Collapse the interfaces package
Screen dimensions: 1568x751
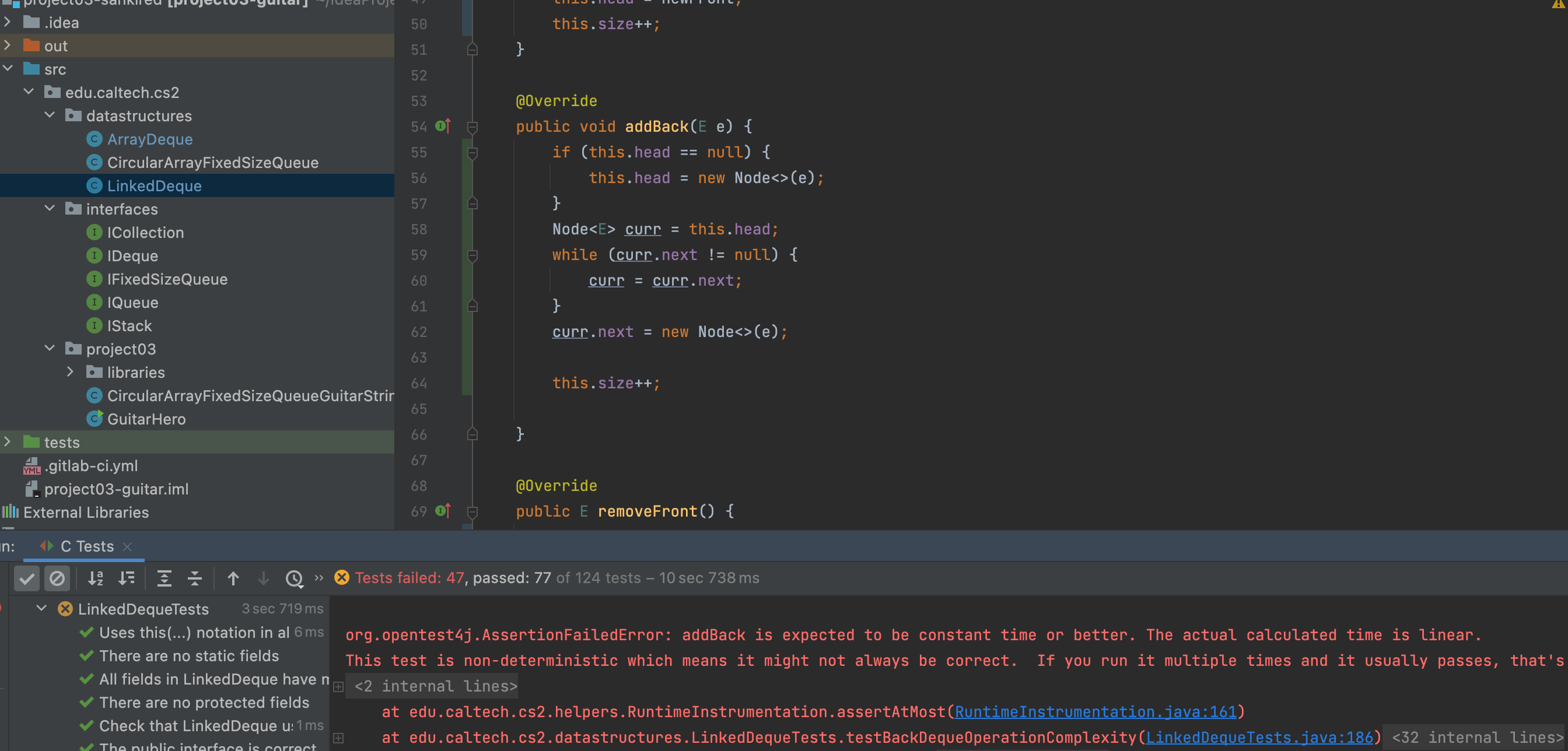50,209
